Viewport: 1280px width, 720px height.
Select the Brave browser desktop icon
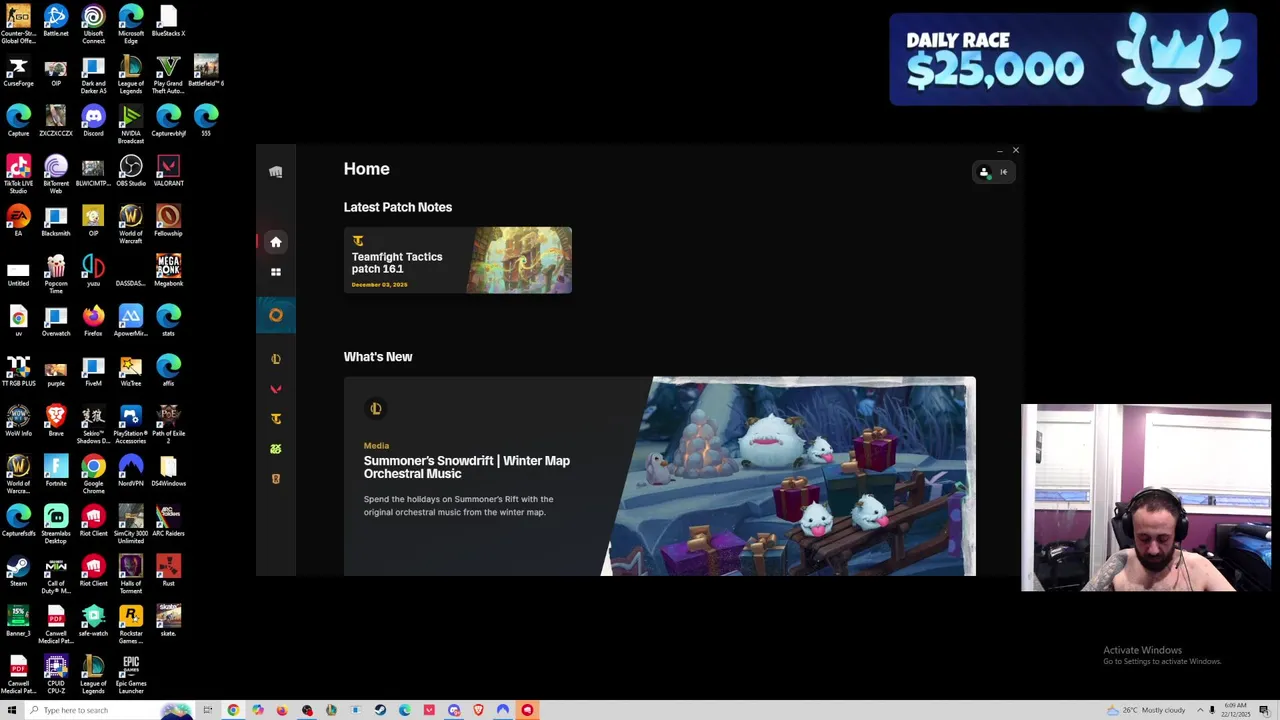point(56,421)
